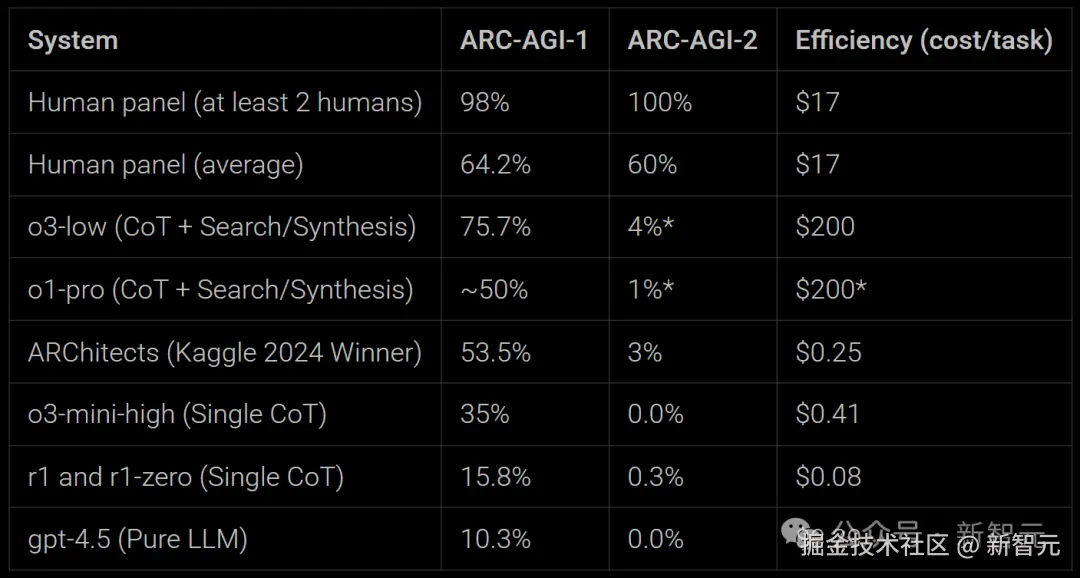Click the $0.41 cost for o3-mini-high

click(827, 414)
